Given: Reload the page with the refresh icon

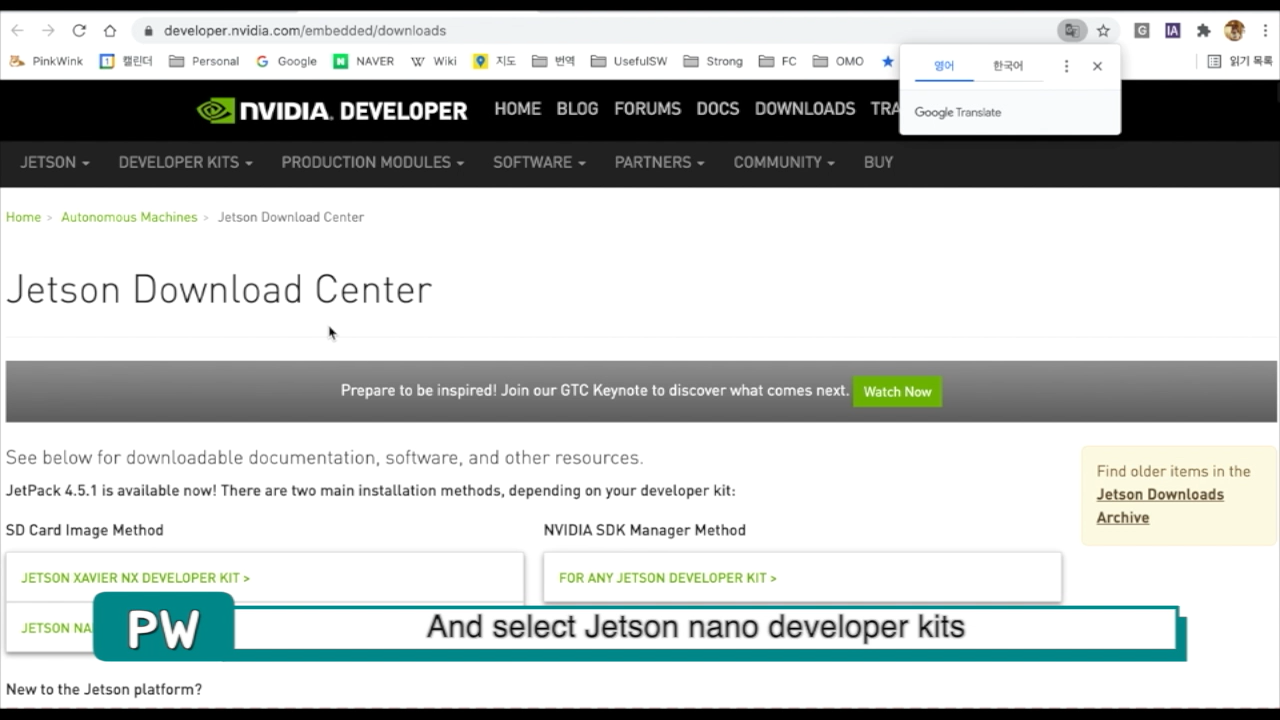Looking at the screenshot, I should [x=79, y=31].
